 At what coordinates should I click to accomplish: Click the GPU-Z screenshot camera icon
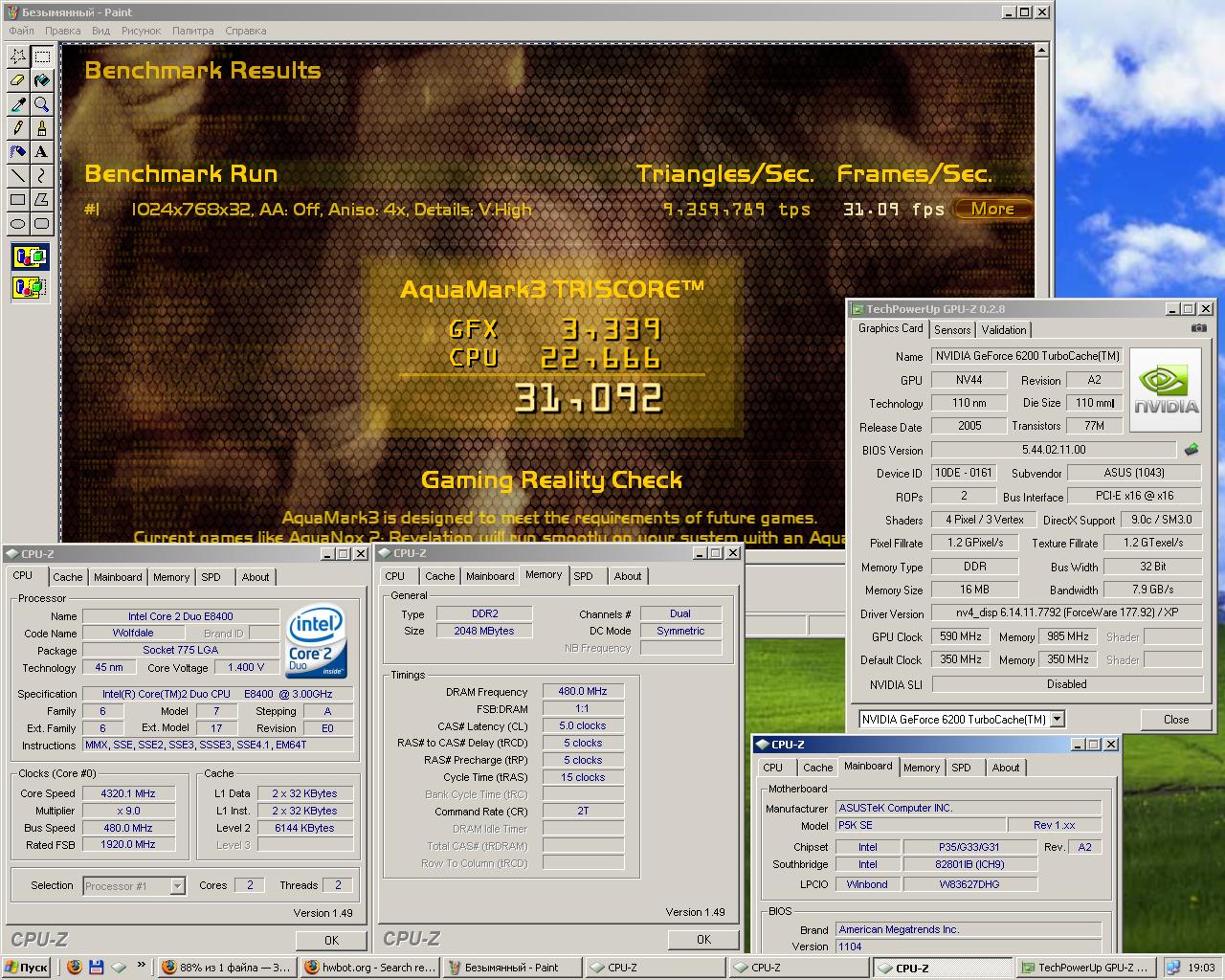point(1198,328)
